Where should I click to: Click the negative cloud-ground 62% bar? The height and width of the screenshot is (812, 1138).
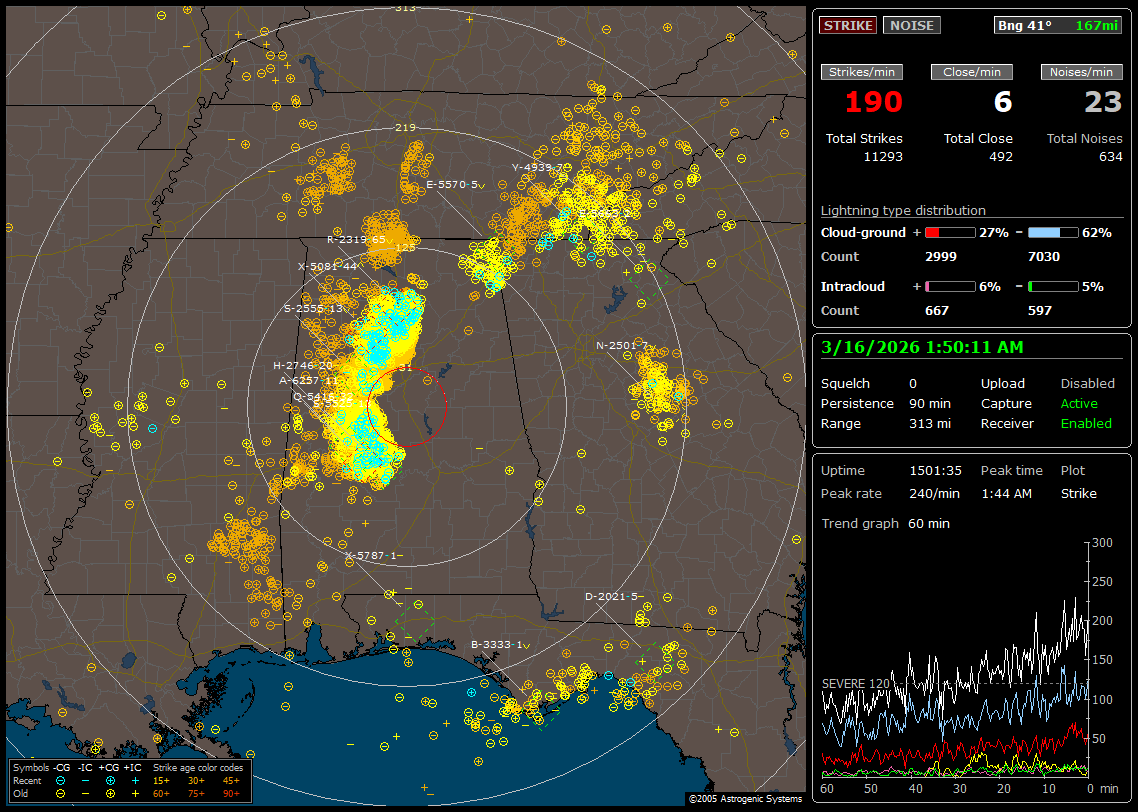coord(1052,232)
